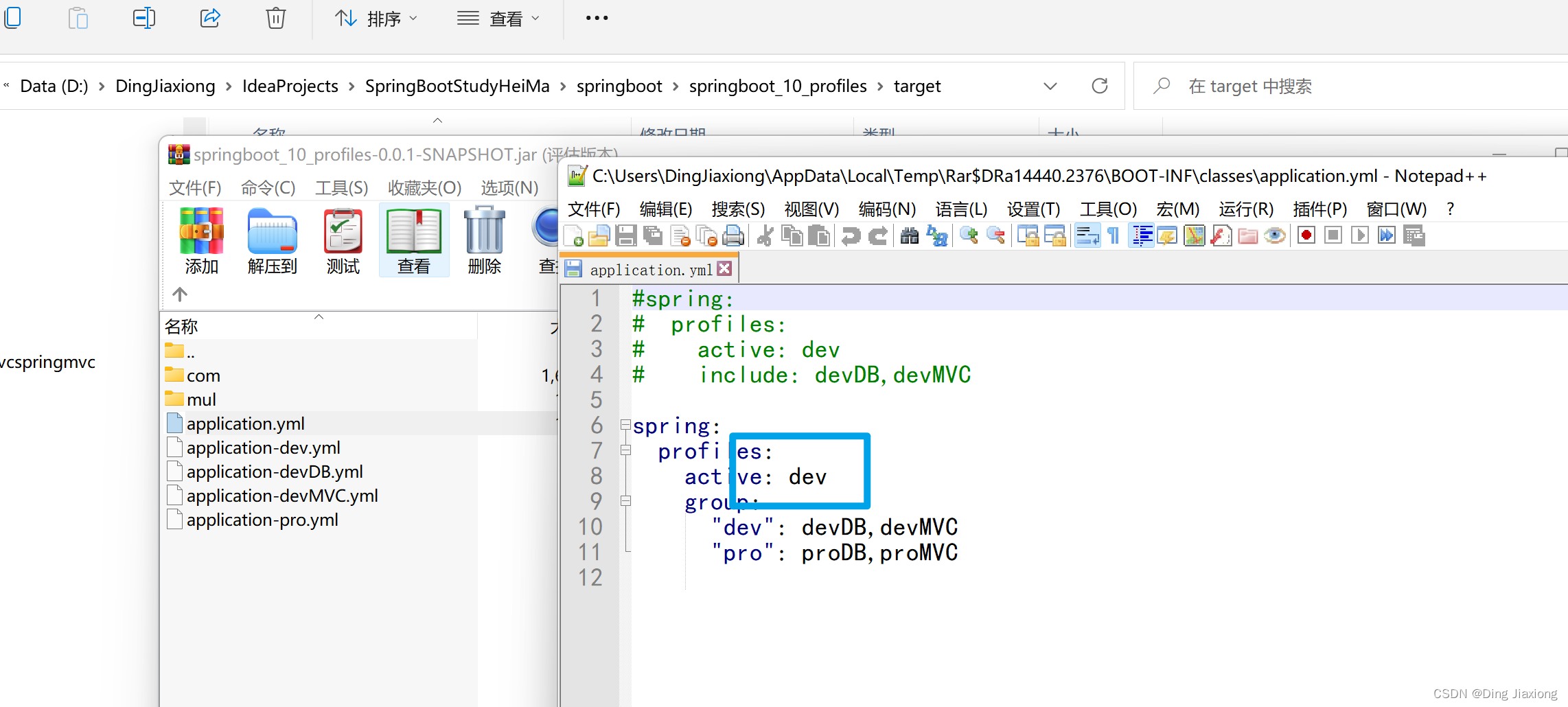The width and height of the screenshot is (1568, 707).
Task: Run the macro multiple times
Action: click(1387, 236)
